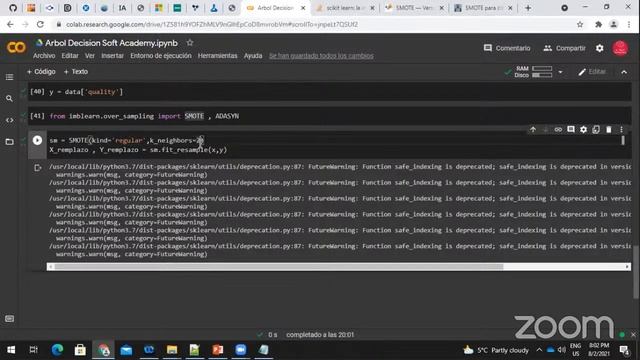
Task: Open the code snippets sidebar icon
Action: tap(9, 120)
